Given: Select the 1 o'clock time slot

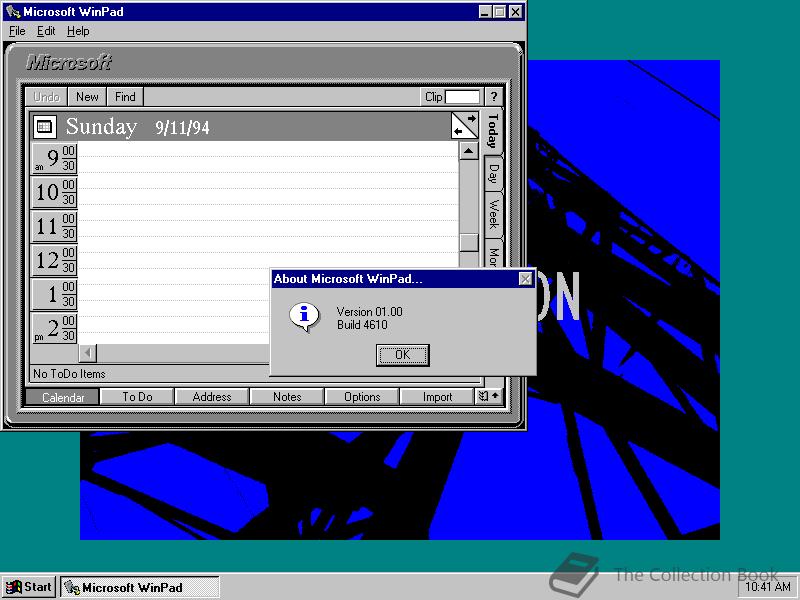Looking at the screenshot, I should [x=55, y=294].
